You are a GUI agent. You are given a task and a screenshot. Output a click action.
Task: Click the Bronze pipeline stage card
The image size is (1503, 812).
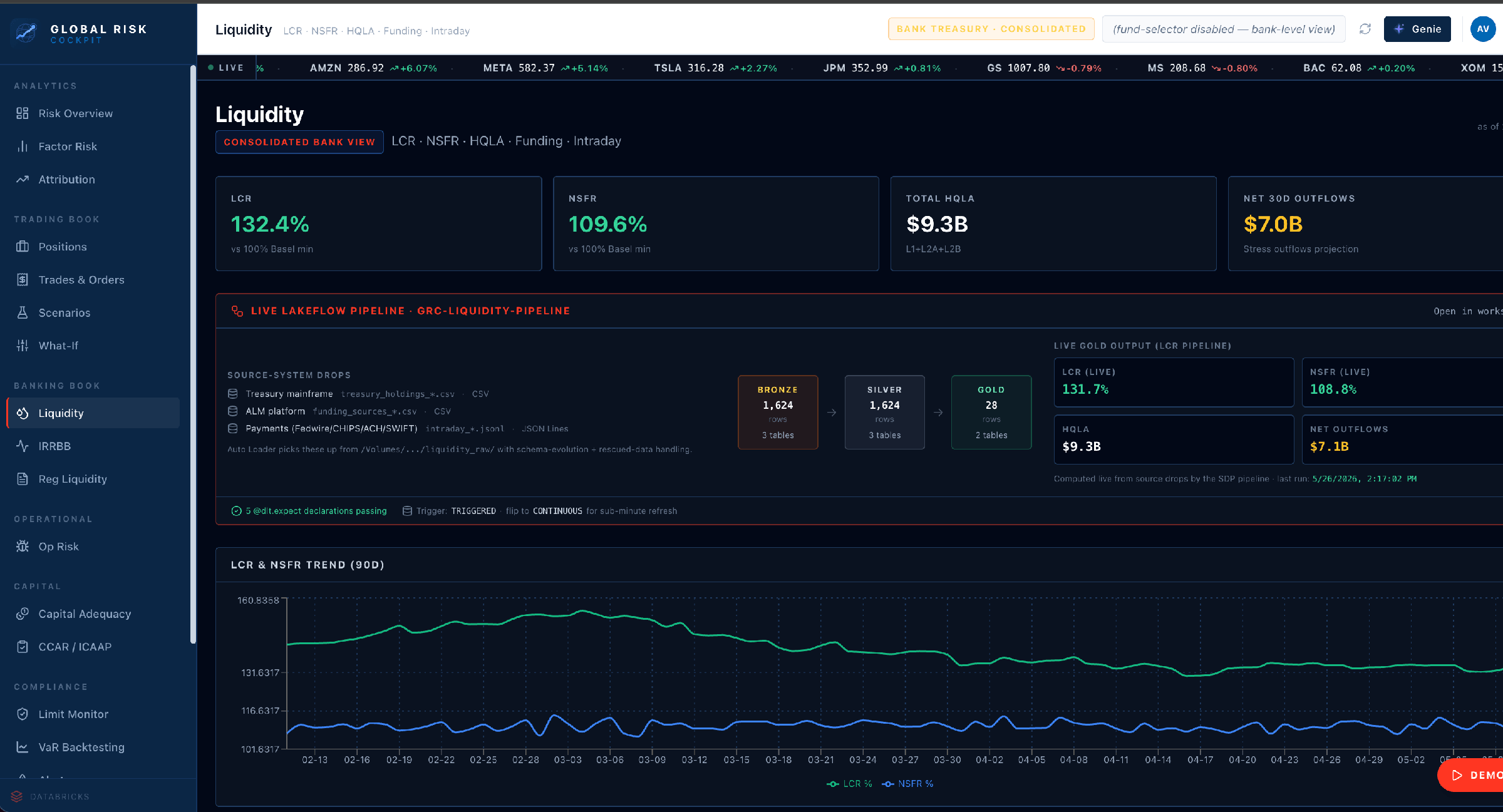point(778,412)
